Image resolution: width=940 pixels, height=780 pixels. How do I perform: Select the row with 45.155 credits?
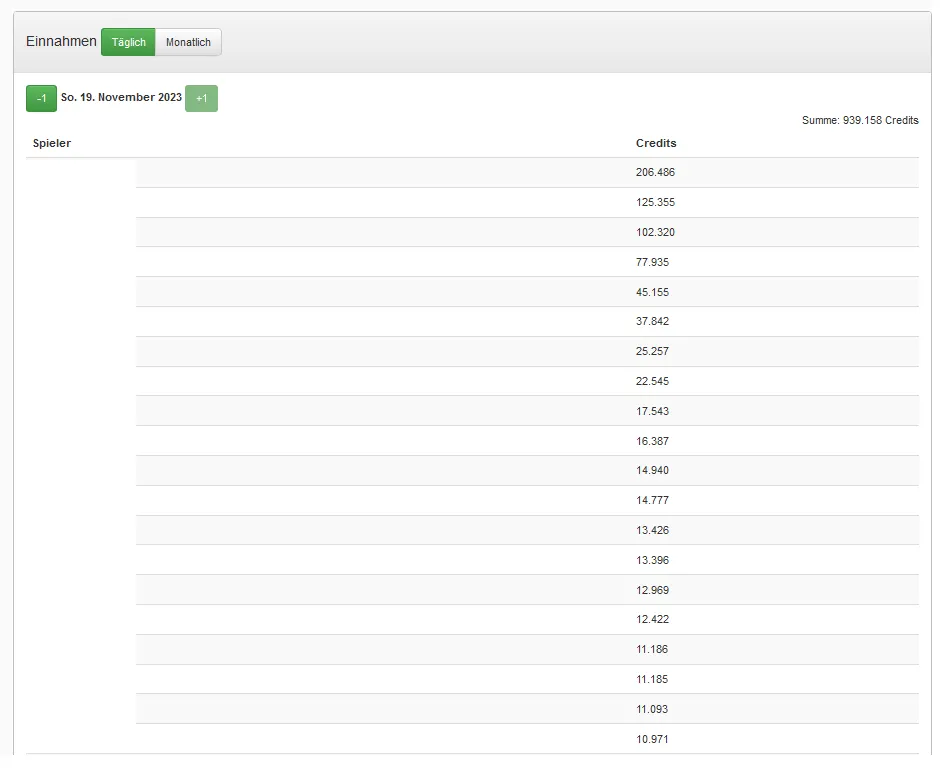click(x=652, y=292)
